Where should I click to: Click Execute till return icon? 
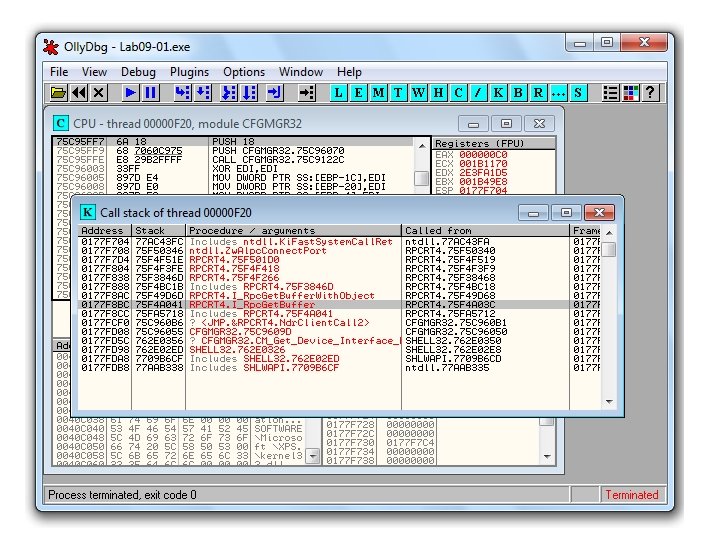275,93
